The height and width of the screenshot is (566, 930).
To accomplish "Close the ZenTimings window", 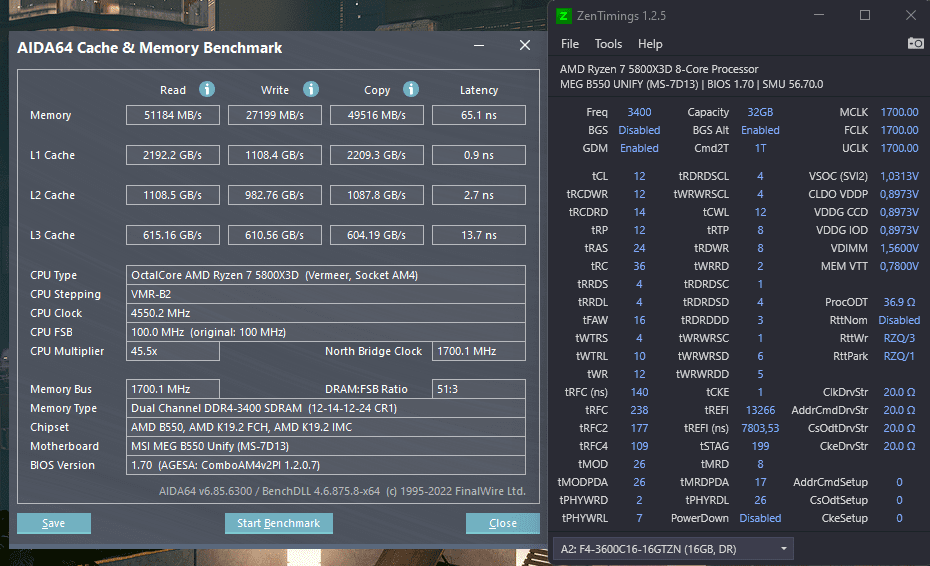I will (910, 15).
